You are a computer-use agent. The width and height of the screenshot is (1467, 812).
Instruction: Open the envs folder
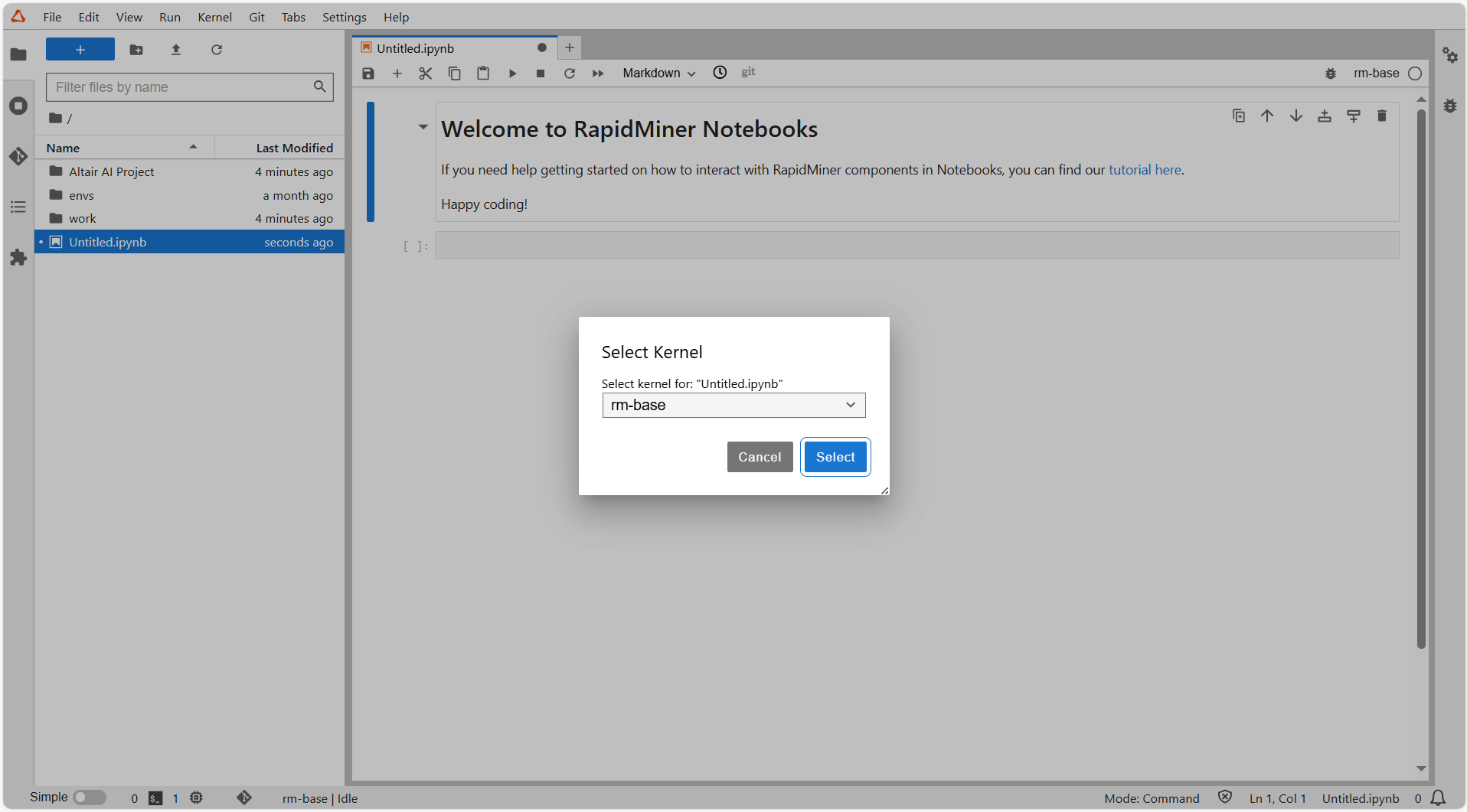[x=190, y=195]
